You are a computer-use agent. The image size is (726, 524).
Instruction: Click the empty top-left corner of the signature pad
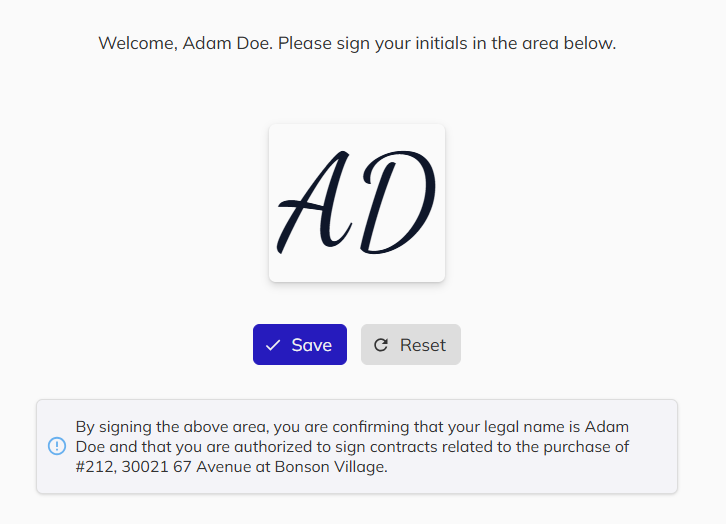pos(283,137)
